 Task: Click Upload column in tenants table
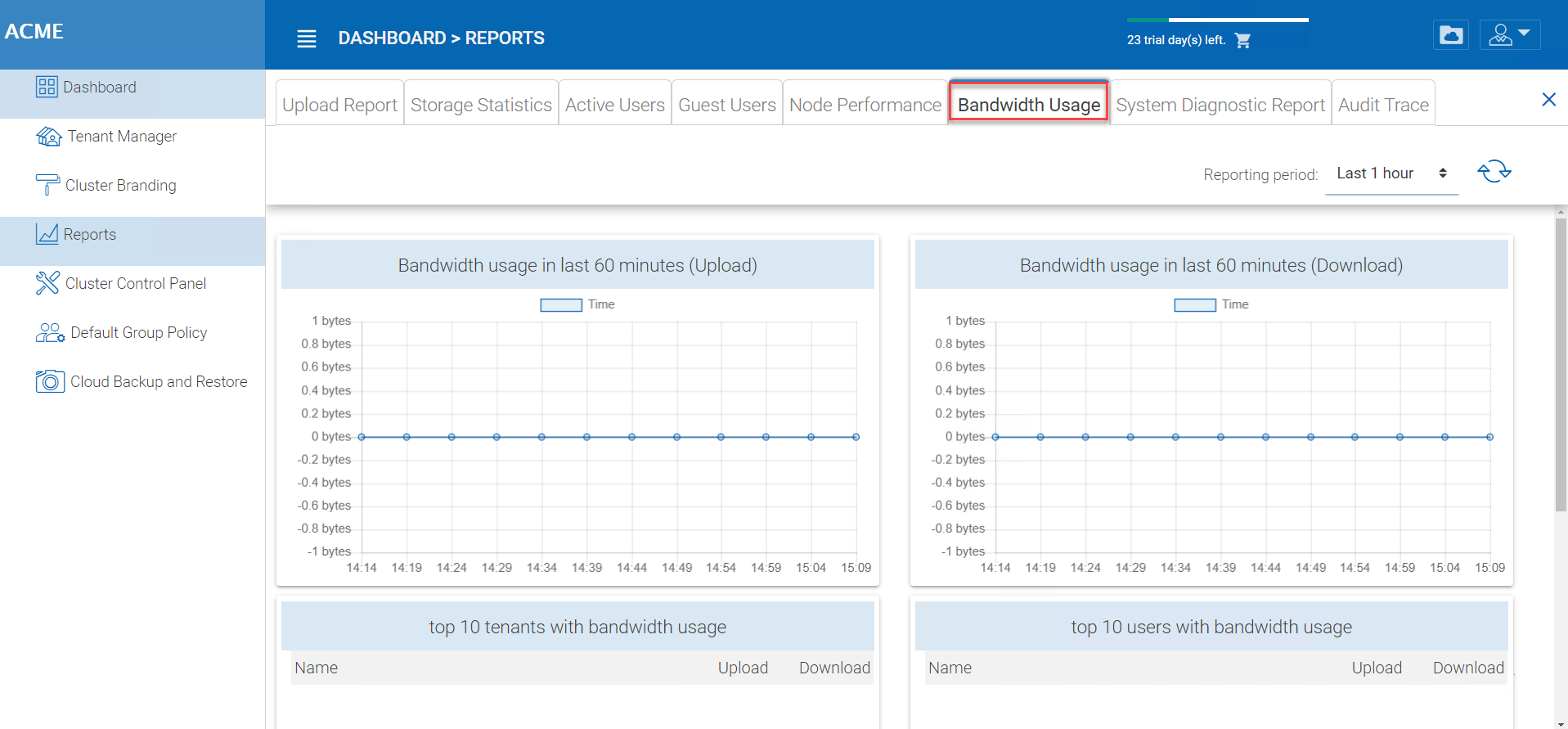point(743,668)
